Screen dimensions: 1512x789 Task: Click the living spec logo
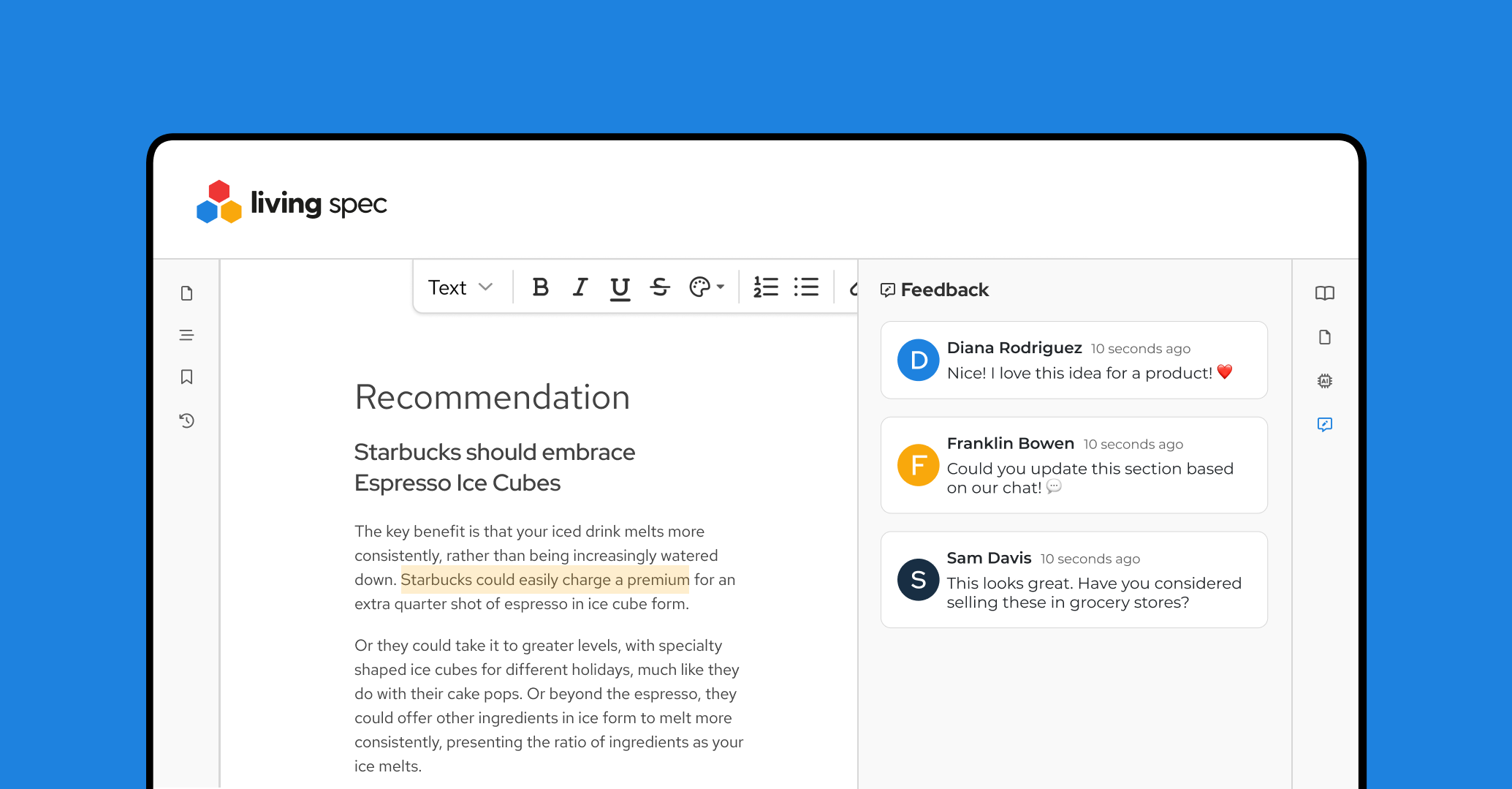click(292, 203)
